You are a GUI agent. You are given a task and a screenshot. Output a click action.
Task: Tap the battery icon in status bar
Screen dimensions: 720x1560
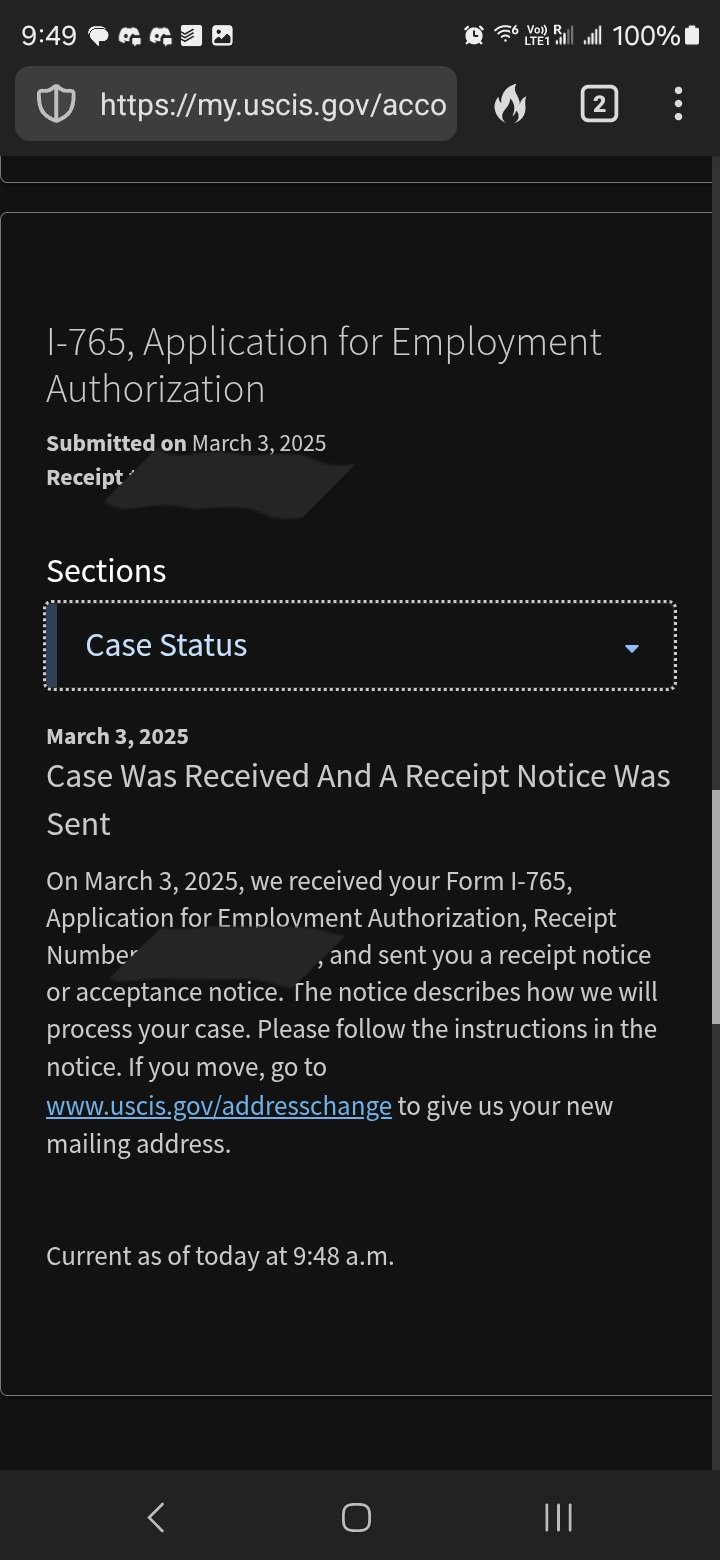tap(692, 36)
